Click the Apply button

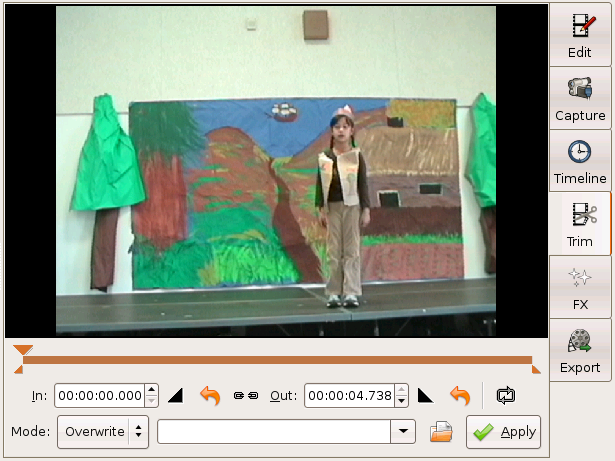click(504, 432)
